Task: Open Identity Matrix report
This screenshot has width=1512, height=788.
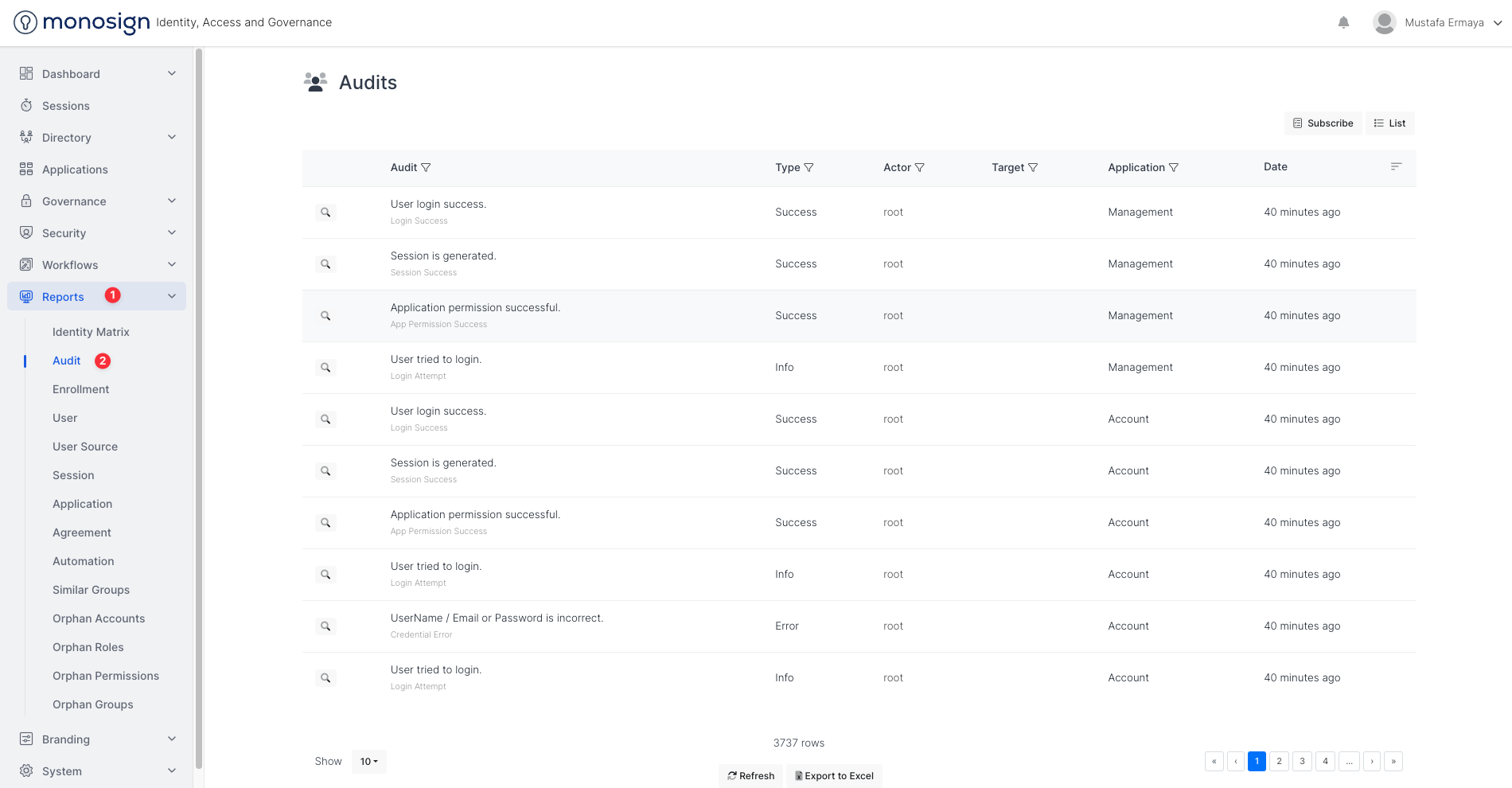Action: pos(91,332)
